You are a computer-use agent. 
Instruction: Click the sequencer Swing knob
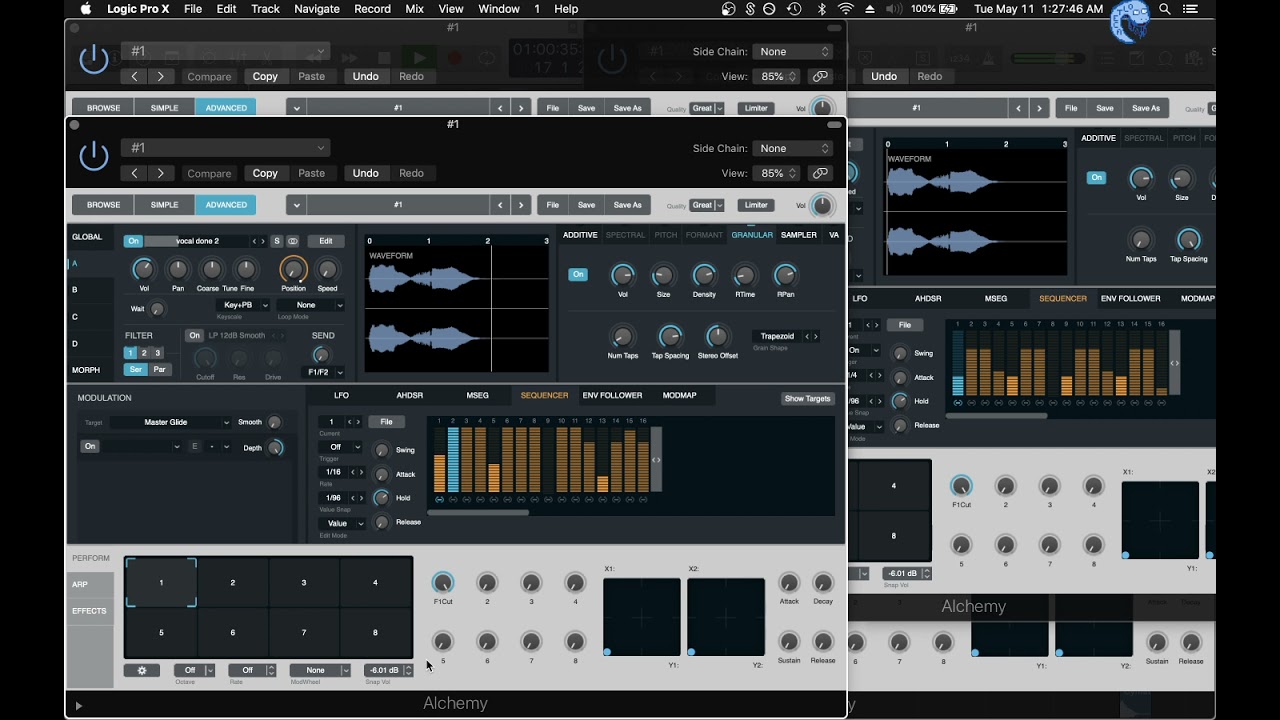tap(381, 450)
